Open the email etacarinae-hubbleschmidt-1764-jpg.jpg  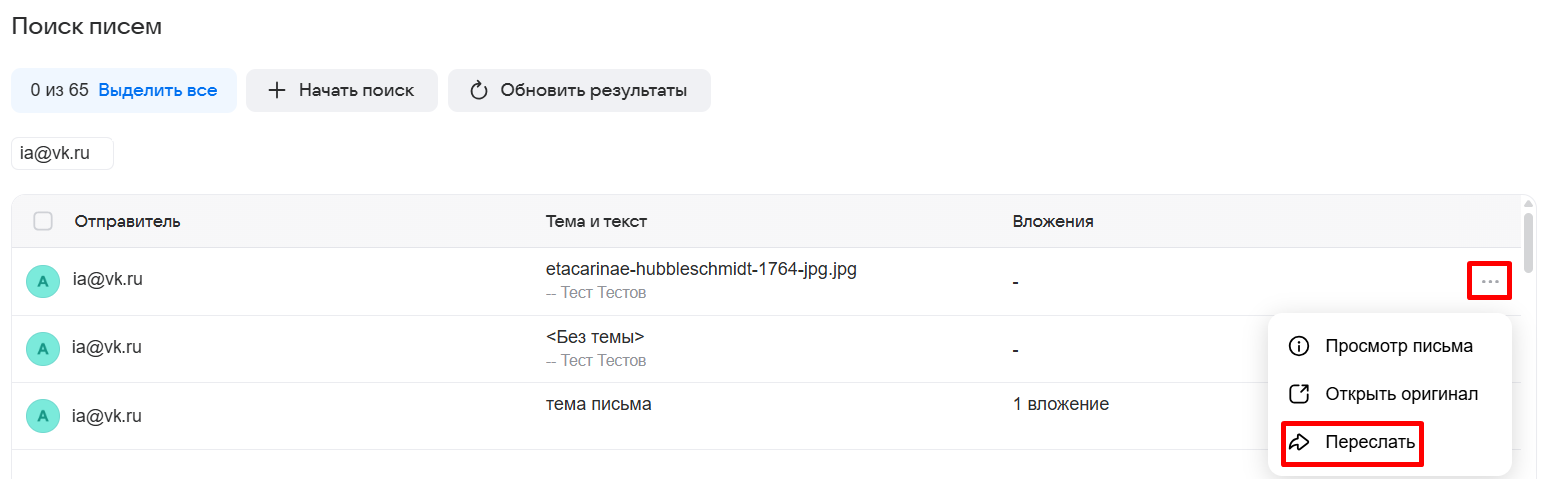click(700, 269)
